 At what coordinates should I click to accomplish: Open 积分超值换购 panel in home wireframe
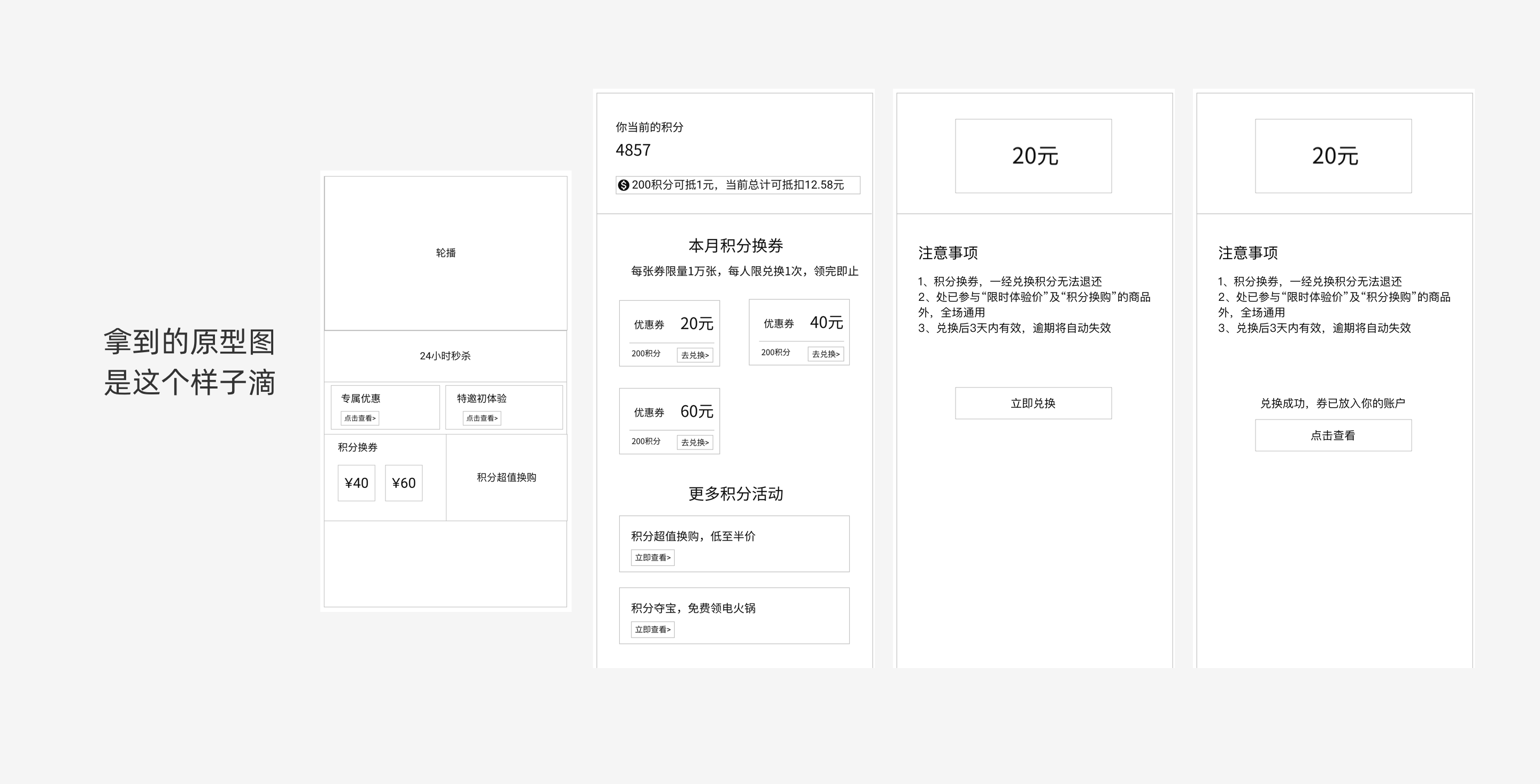tap(506, 477)
